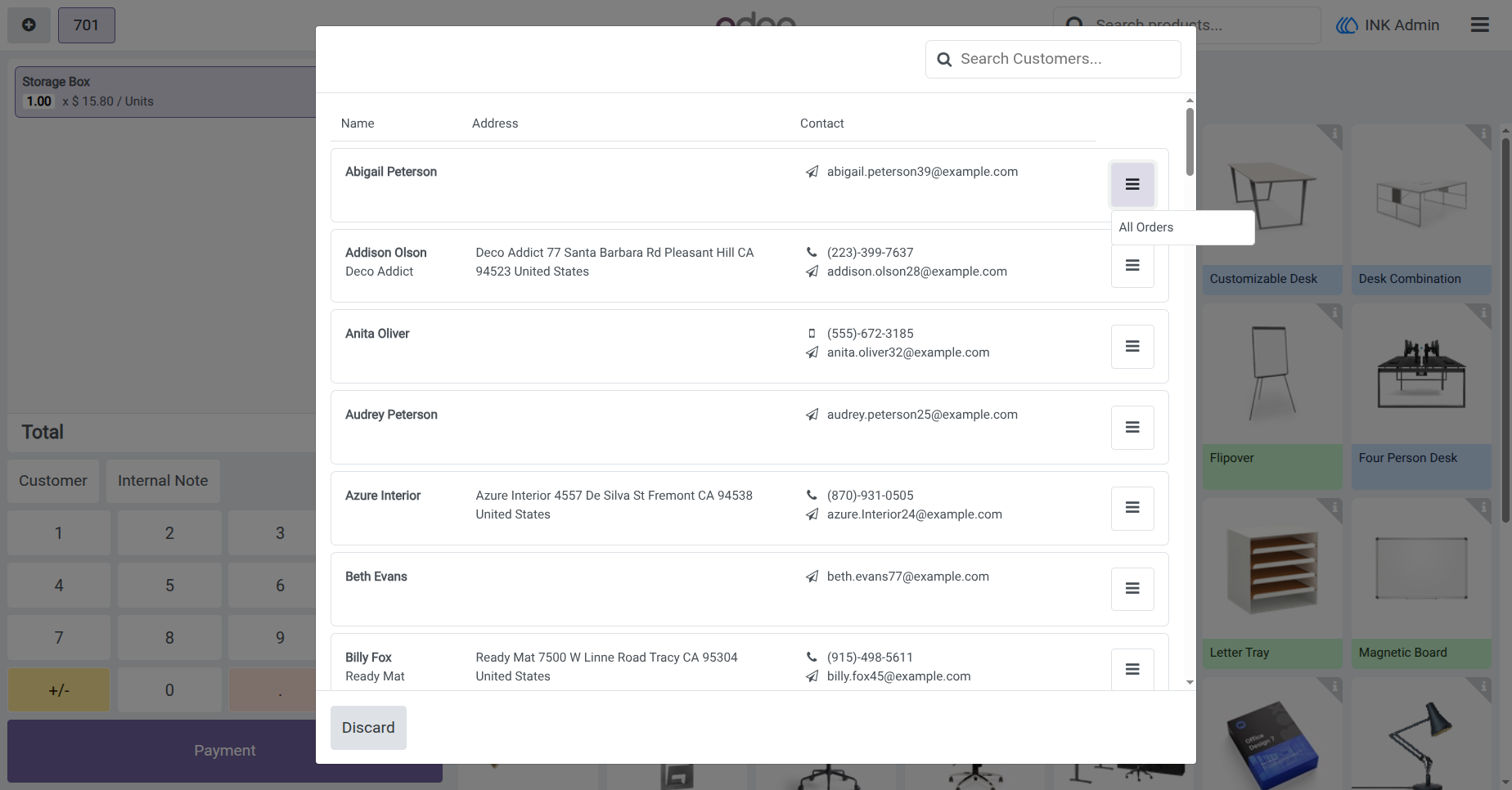
Task: Show info for Flipover product
Action: (1334, 312)
